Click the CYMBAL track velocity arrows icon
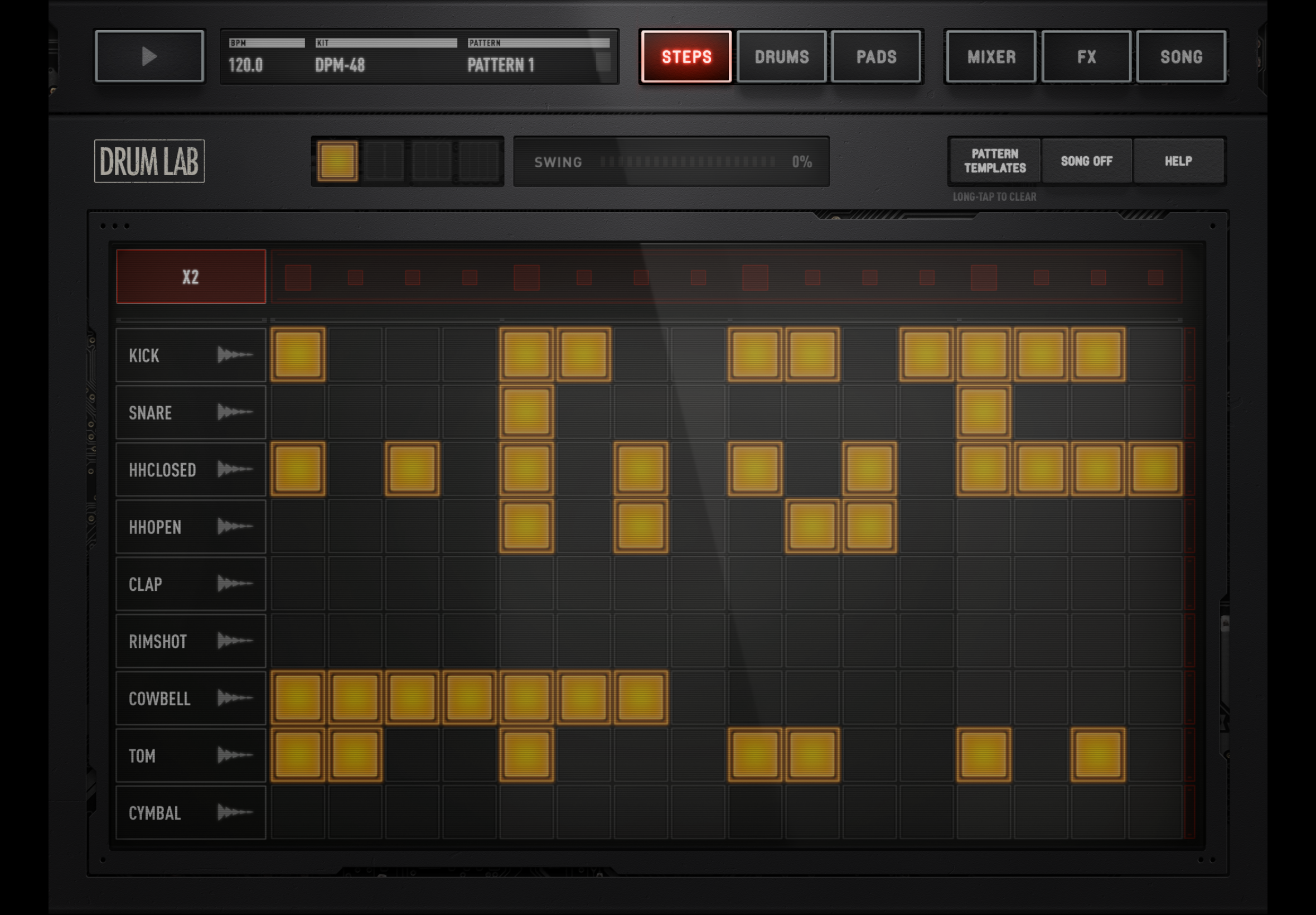1316x915 pixels. (235, 812)
